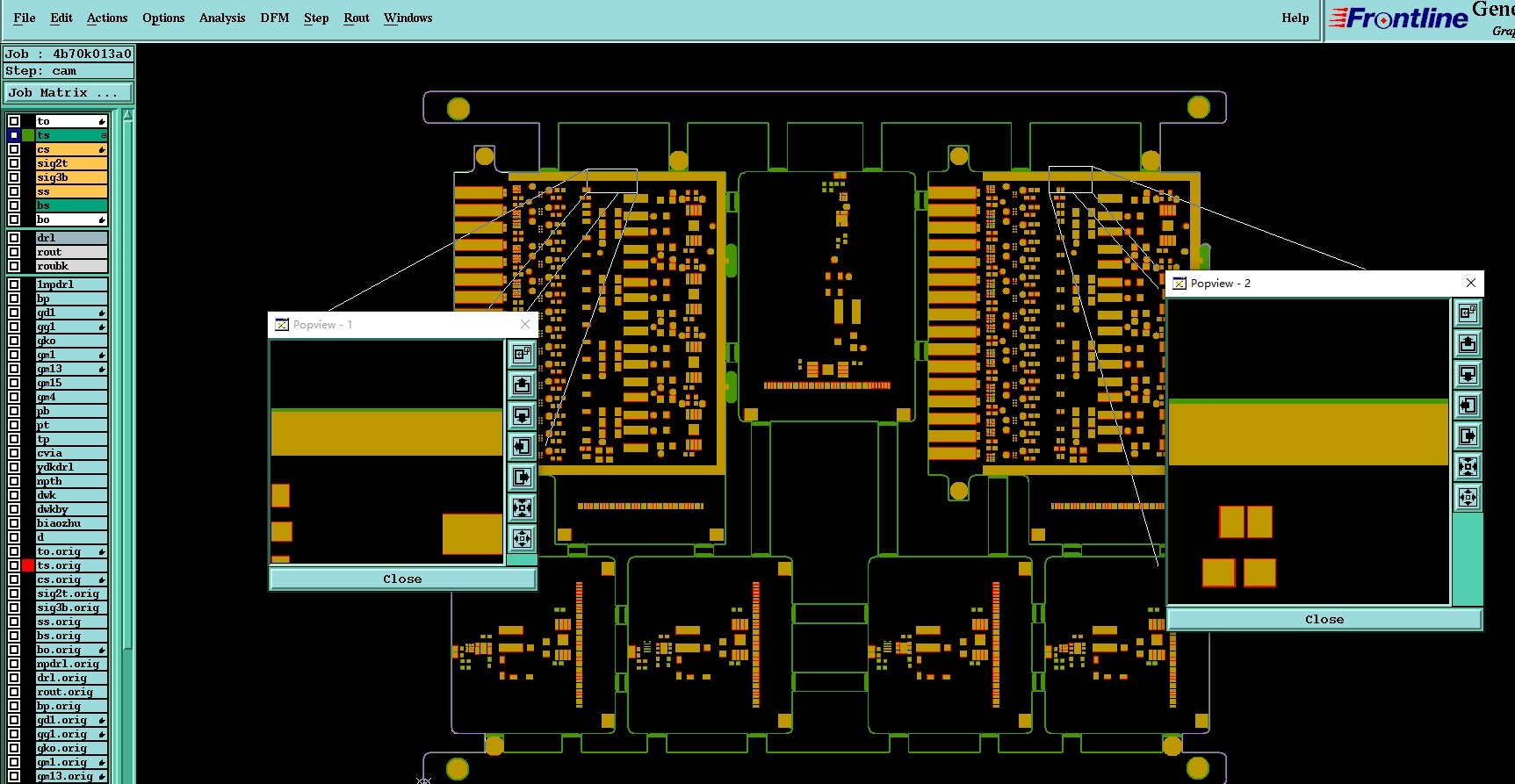This screenshot has height=784, width=1515.
Task: Open the Rout menu
Action: point(356,18)
